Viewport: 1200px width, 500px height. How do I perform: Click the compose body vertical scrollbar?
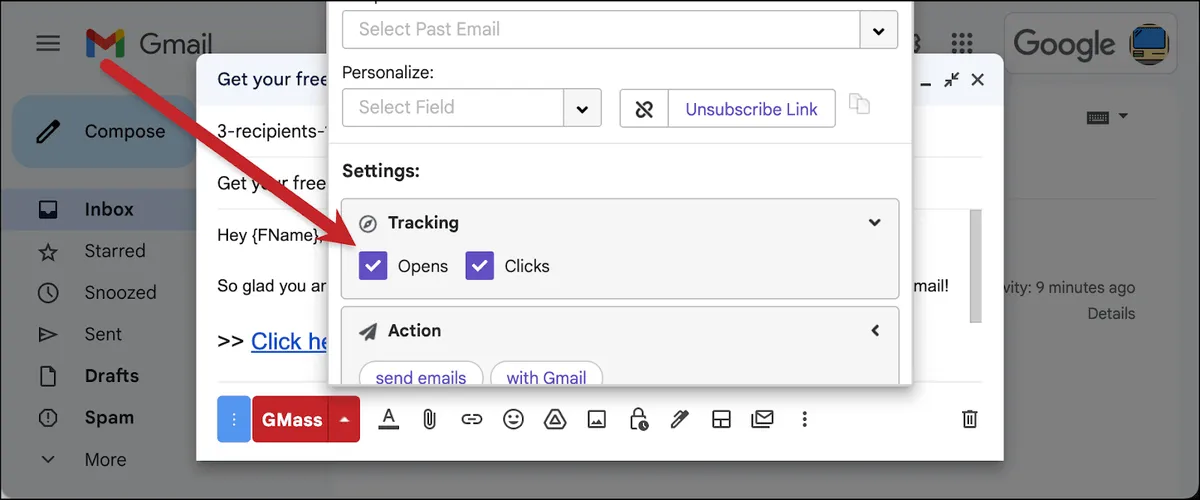click(976, 266)
